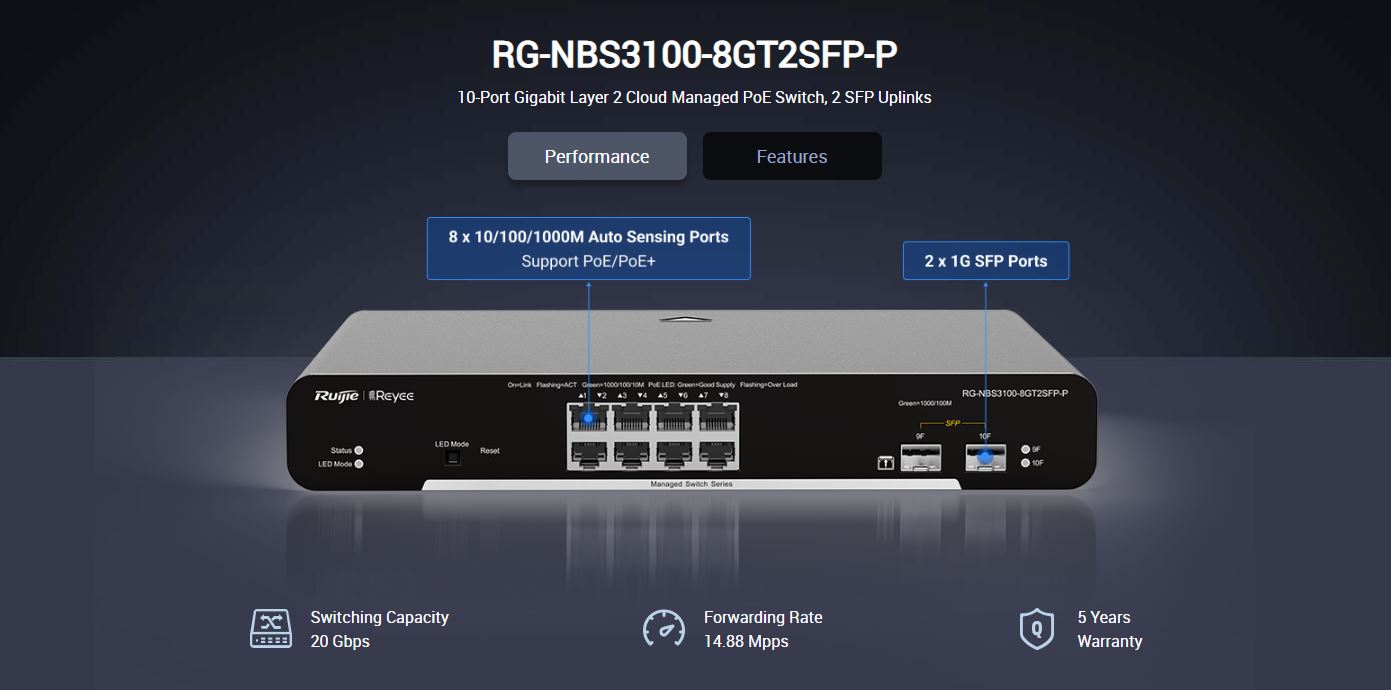Click the Managed Switch Series label strip

[691, 484]
